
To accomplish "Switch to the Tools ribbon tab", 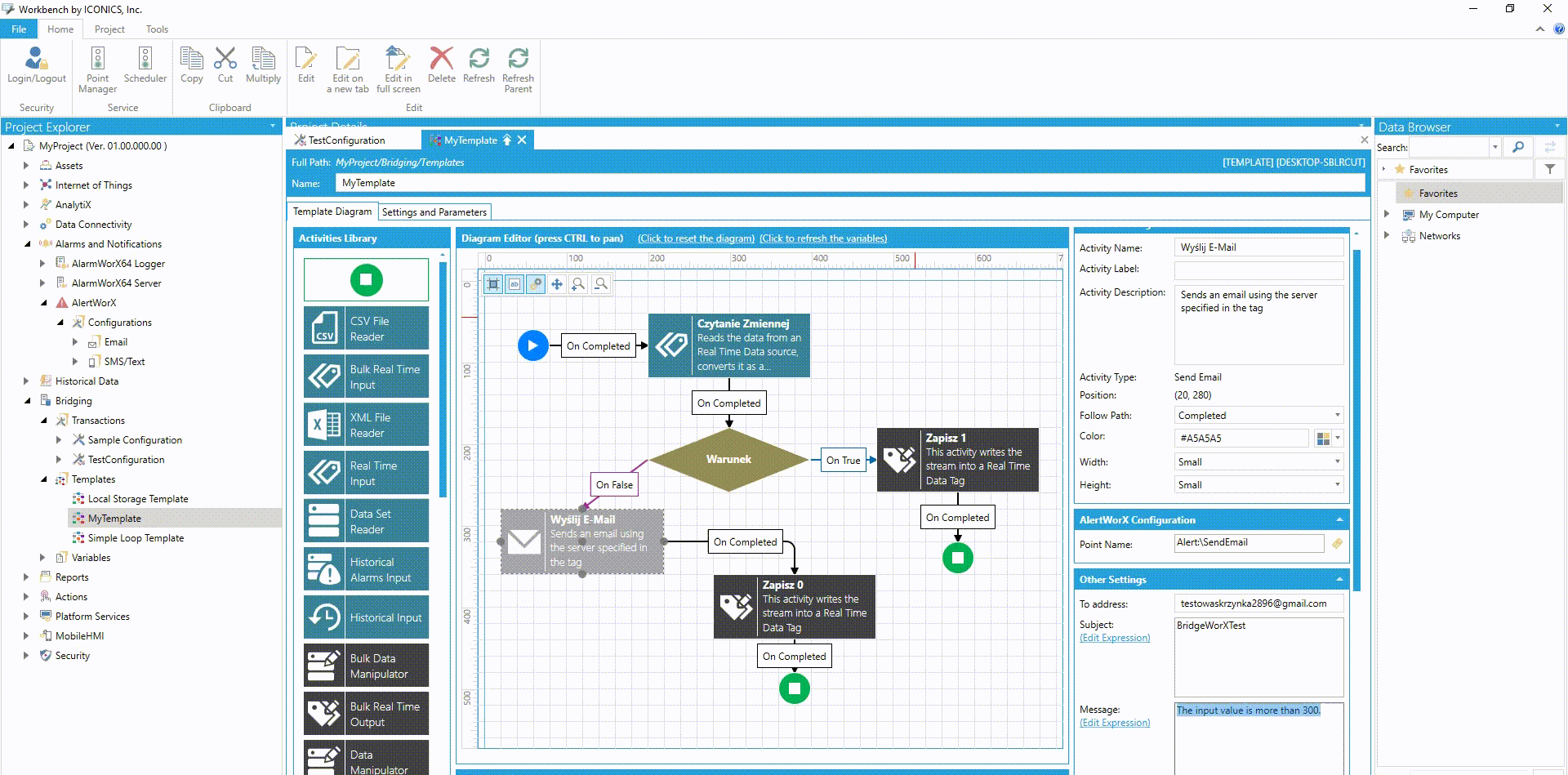I will pyautogui.click(x=157, y=29).
